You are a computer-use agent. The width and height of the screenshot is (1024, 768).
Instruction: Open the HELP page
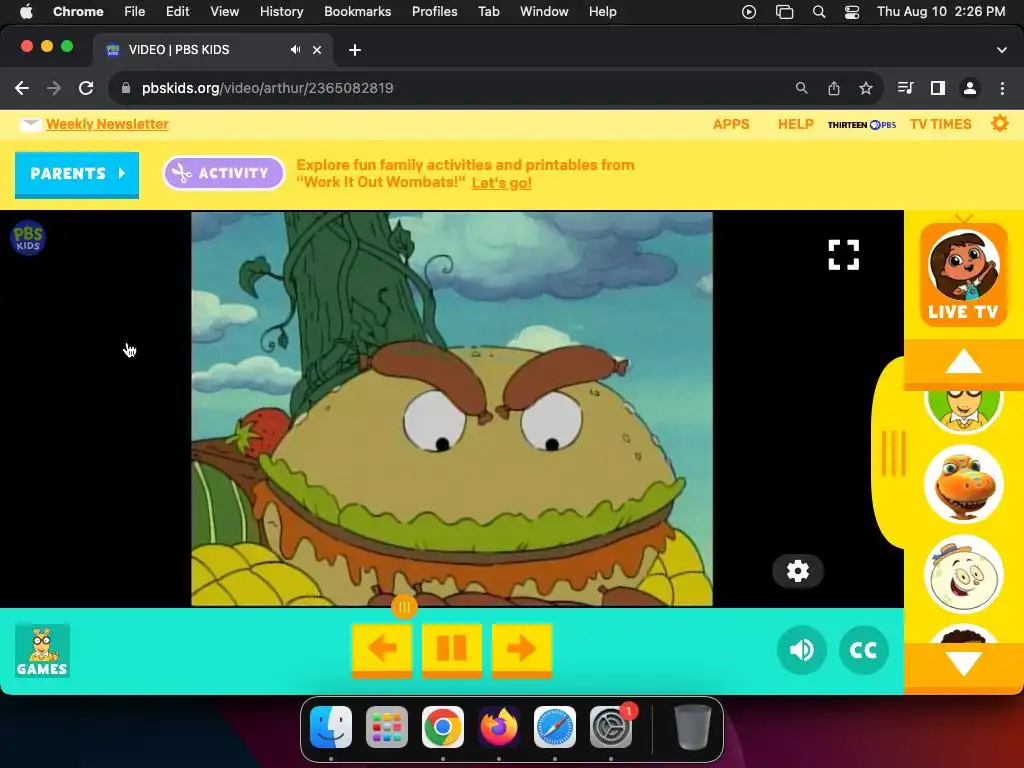[795, 124]
